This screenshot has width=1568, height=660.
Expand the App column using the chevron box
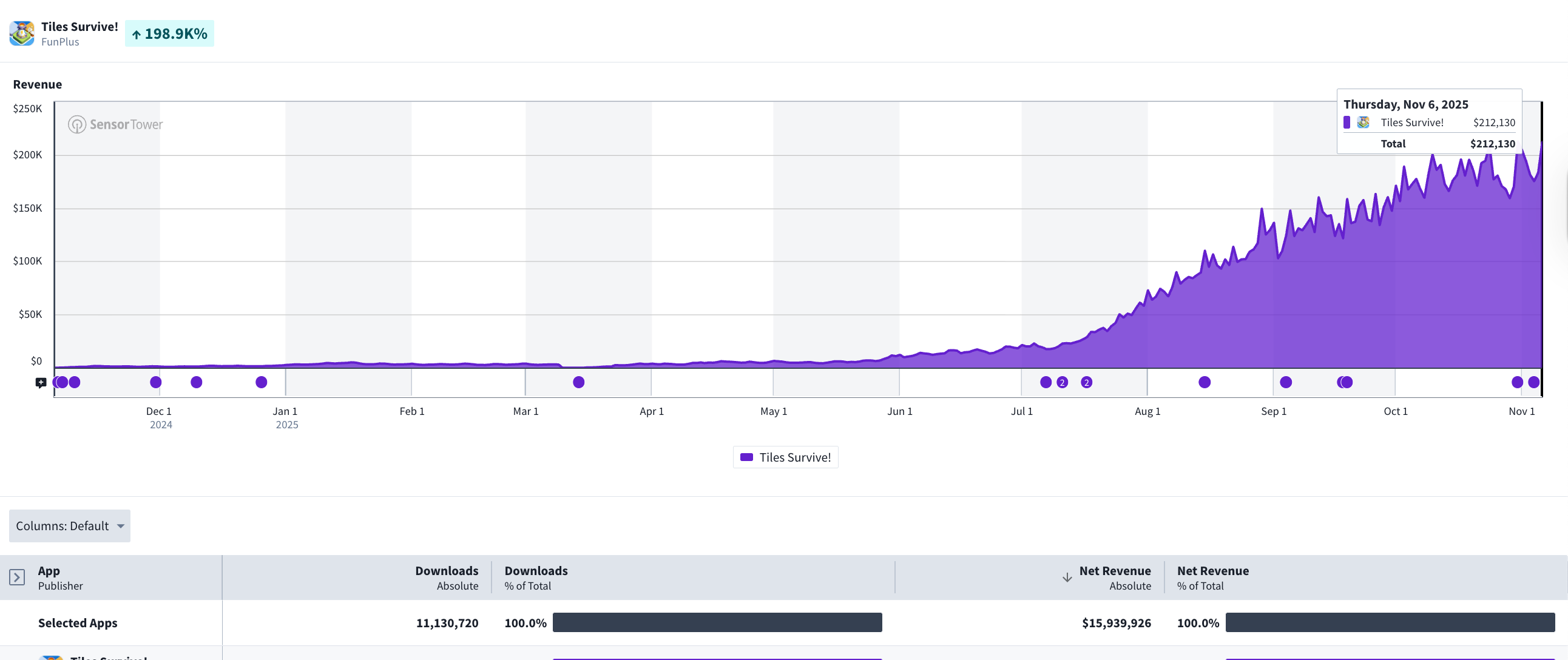click(17, 577)
